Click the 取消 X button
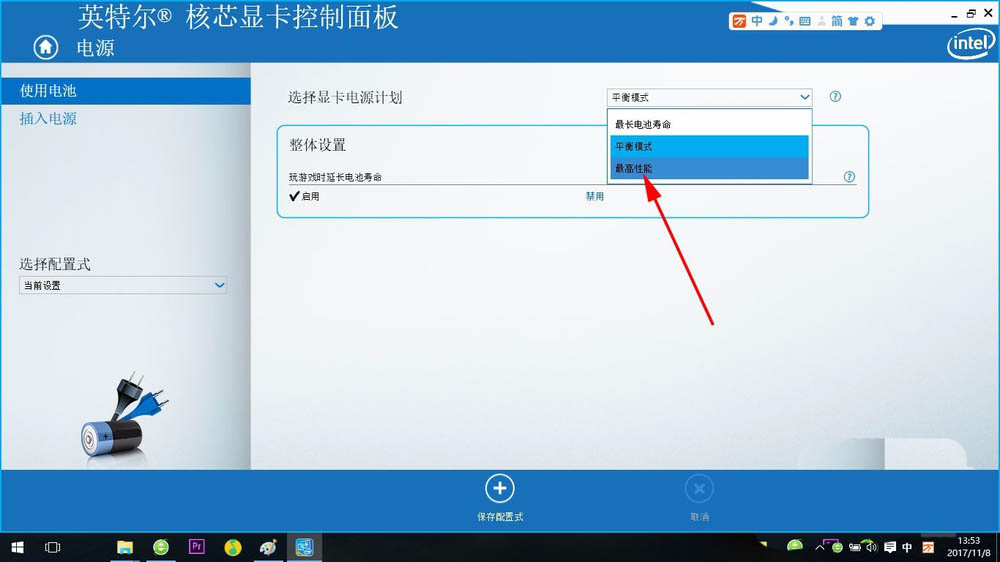 point(699,489)
